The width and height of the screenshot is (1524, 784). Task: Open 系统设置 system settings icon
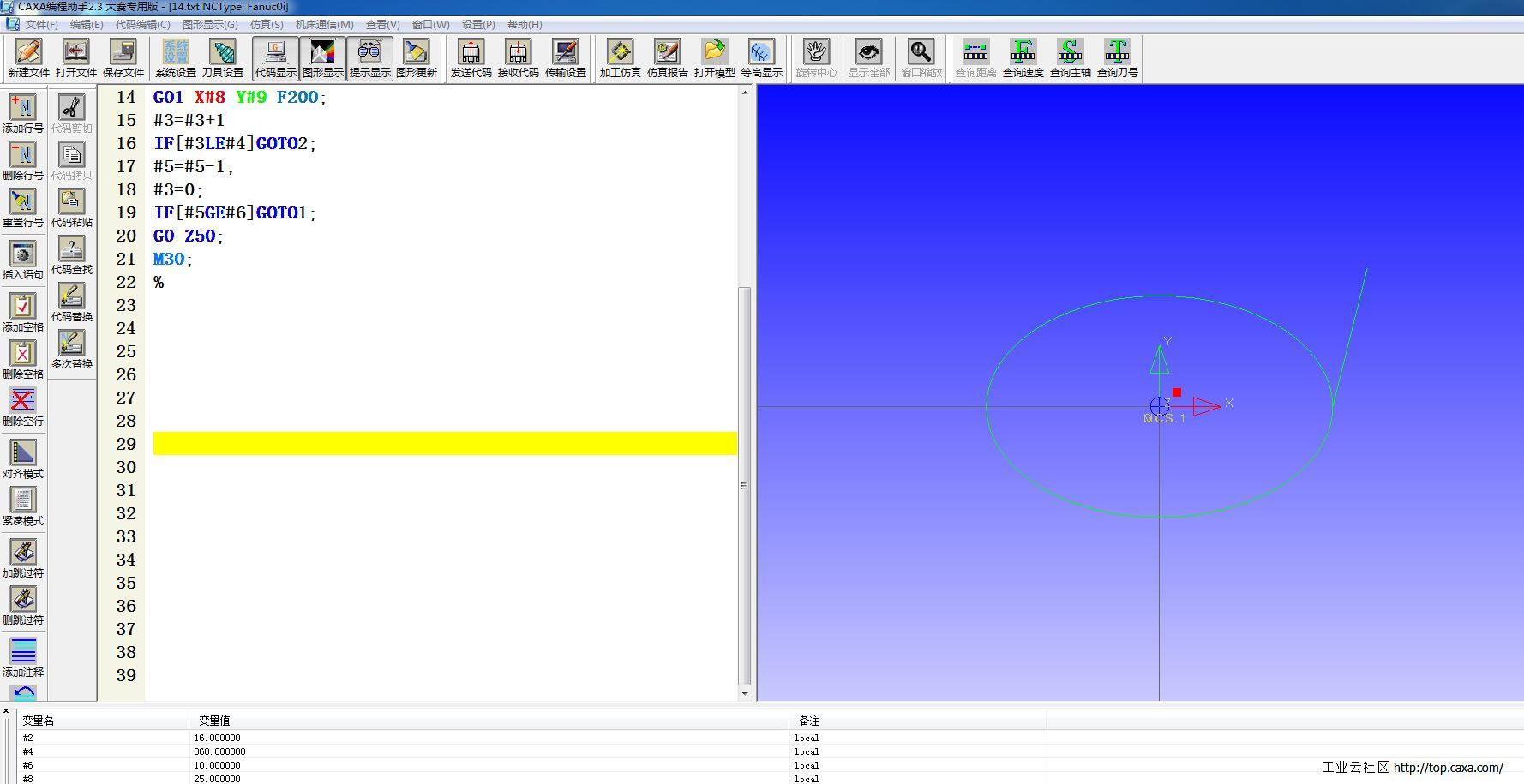[x=176, y=58]
